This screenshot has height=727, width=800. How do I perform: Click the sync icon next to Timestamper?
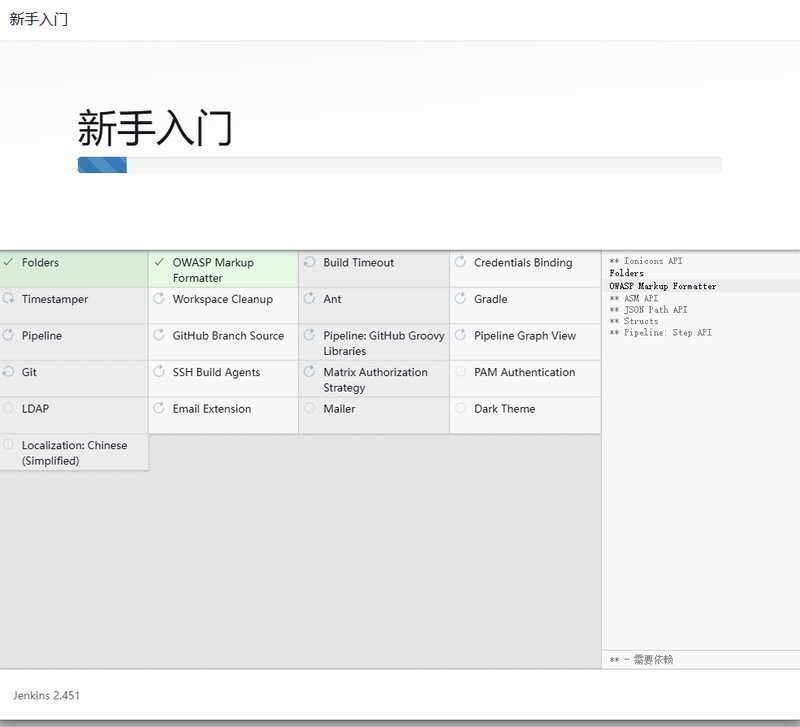[8, 299]
